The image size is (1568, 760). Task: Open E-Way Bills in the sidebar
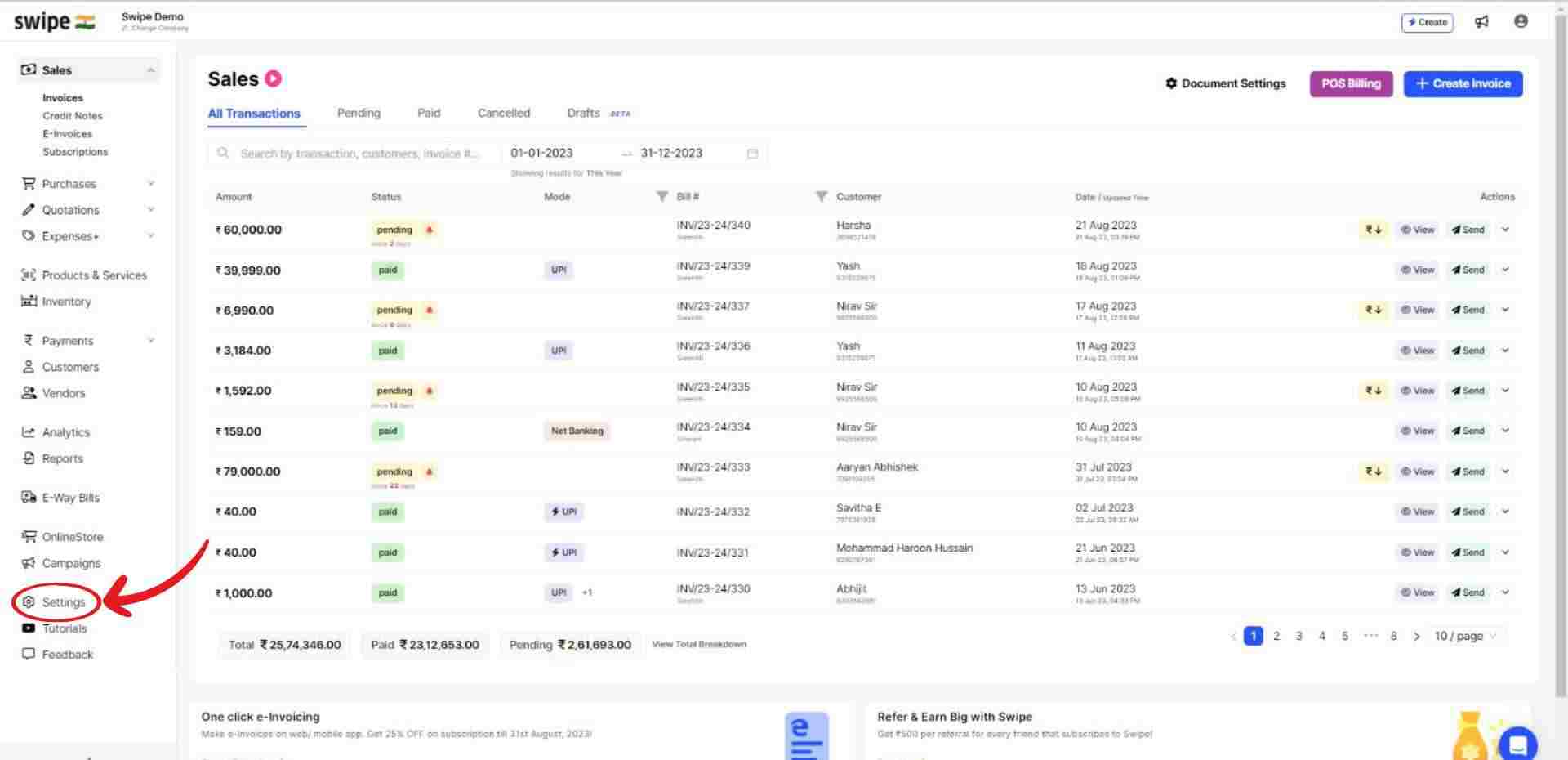[71, 498]
